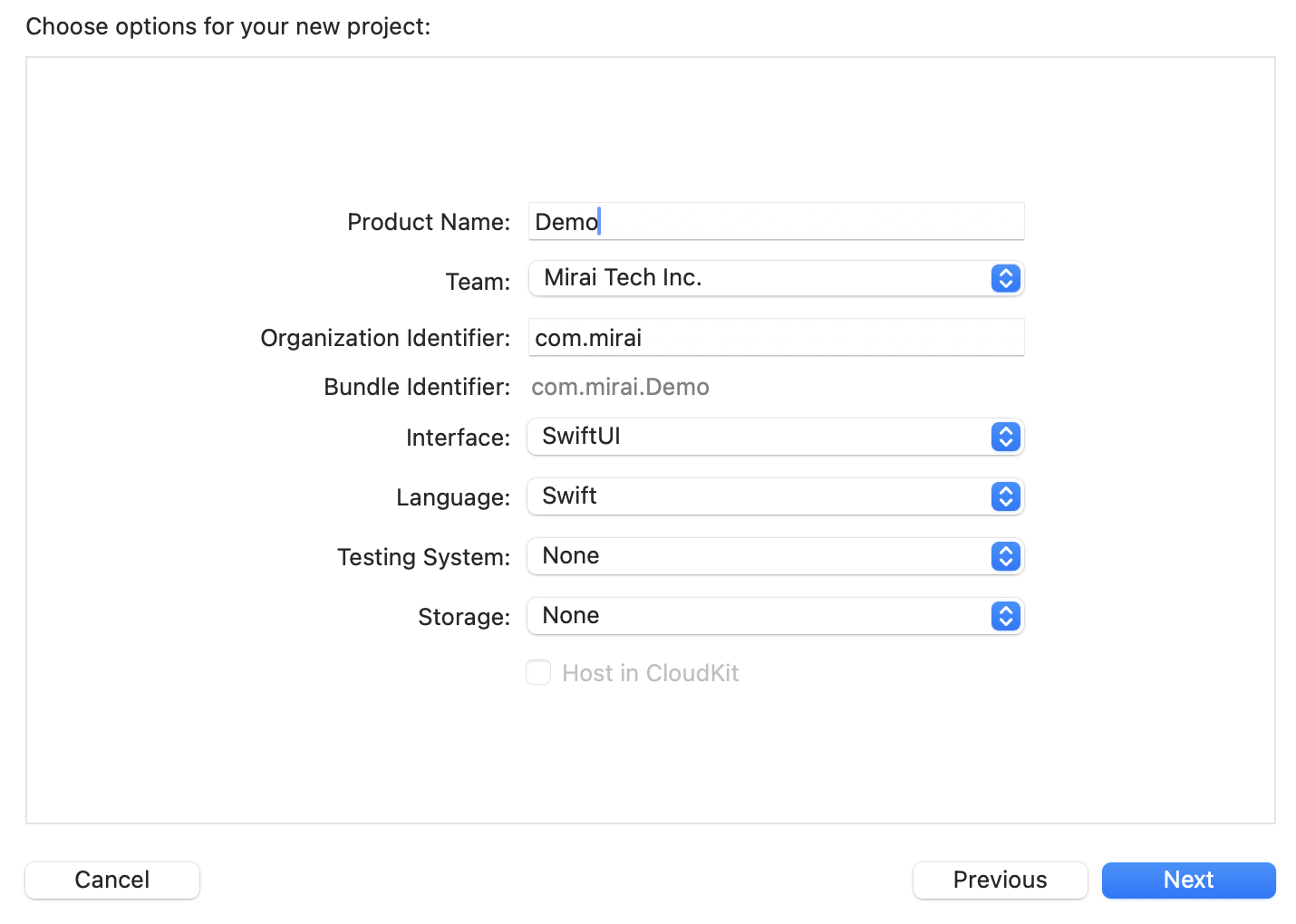Click the Testing System popup arrows icon
Image resolution: width=1296 pixels, height=924 pixels.
(x=1006, y=556)
